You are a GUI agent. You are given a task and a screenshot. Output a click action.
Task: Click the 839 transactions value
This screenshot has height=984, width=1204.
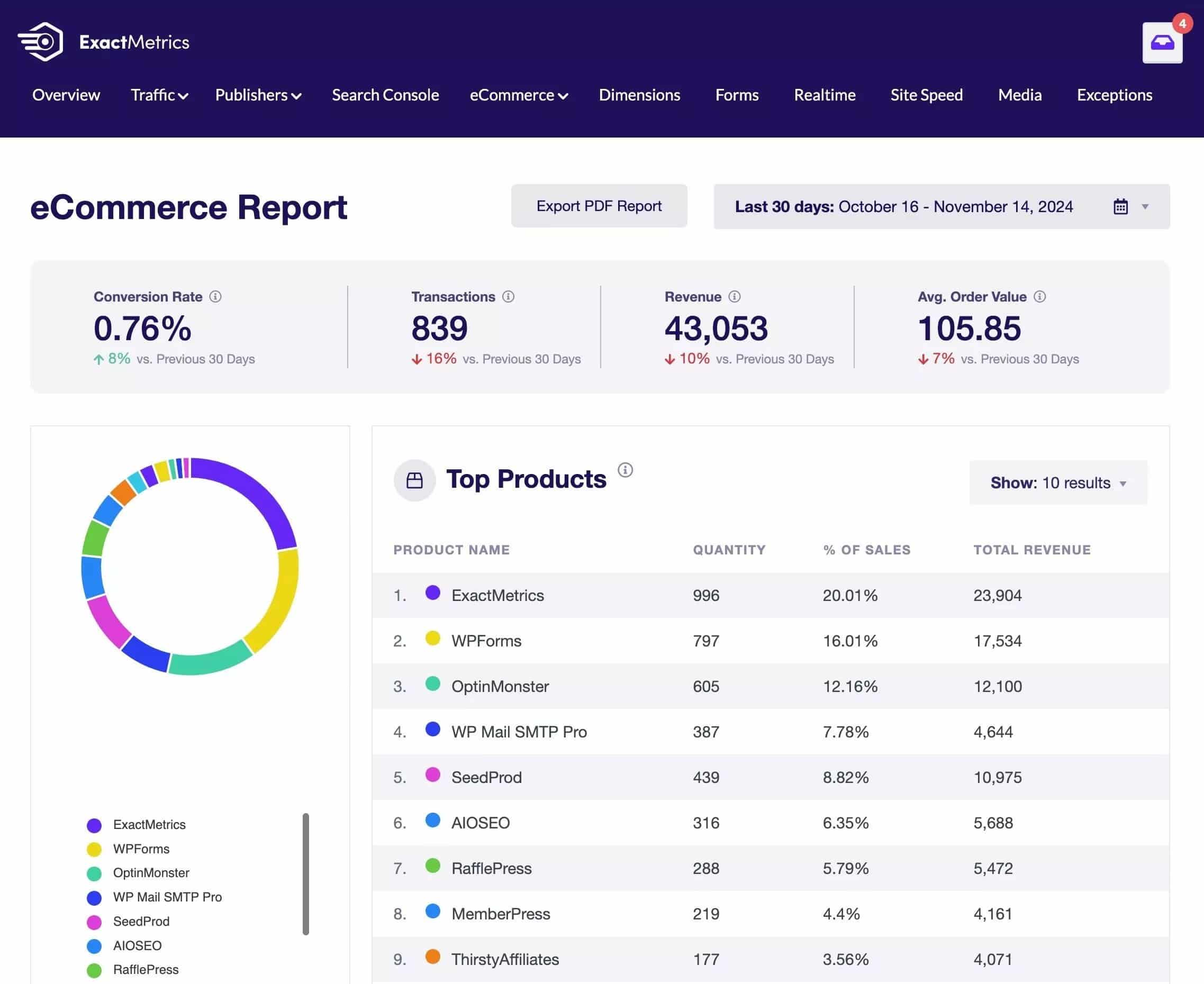(439, 328)
